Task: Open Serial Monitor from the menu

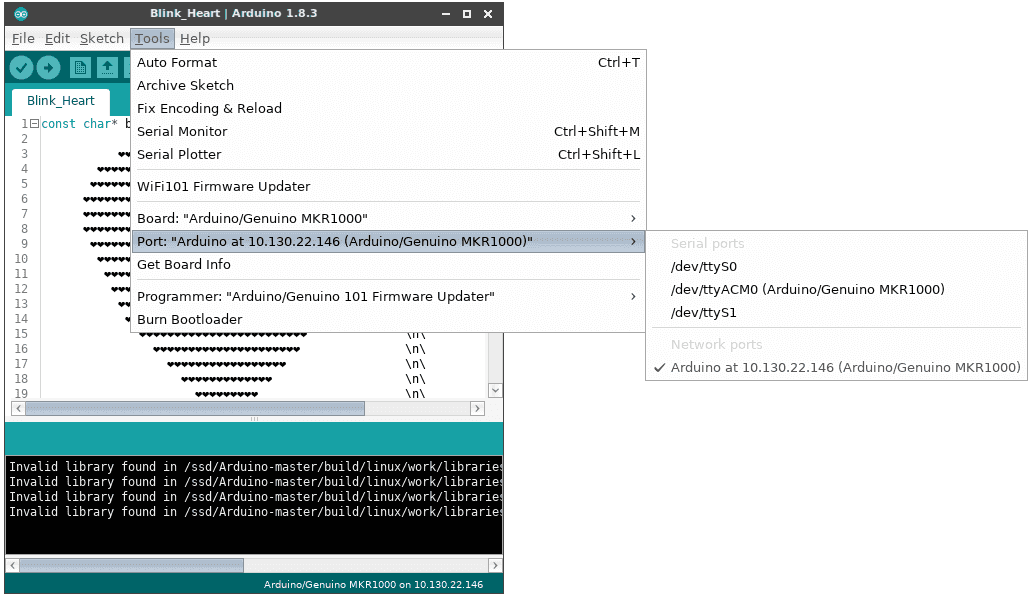Action: point(182,132)
